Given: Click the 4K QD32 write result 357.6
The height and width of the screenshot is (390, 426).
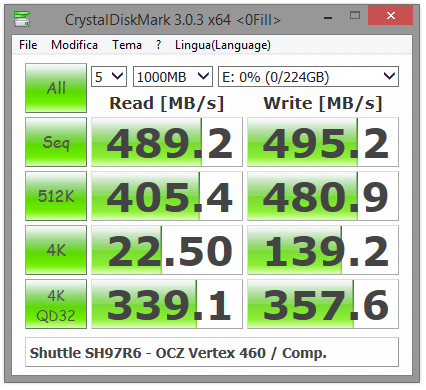Looking at the screenshot, I should [323, 304].
